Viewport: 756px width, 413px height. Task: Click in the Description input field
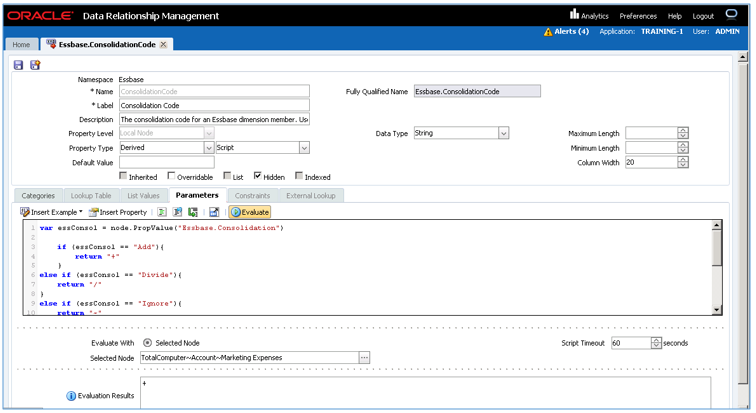[x=214, y=119]
